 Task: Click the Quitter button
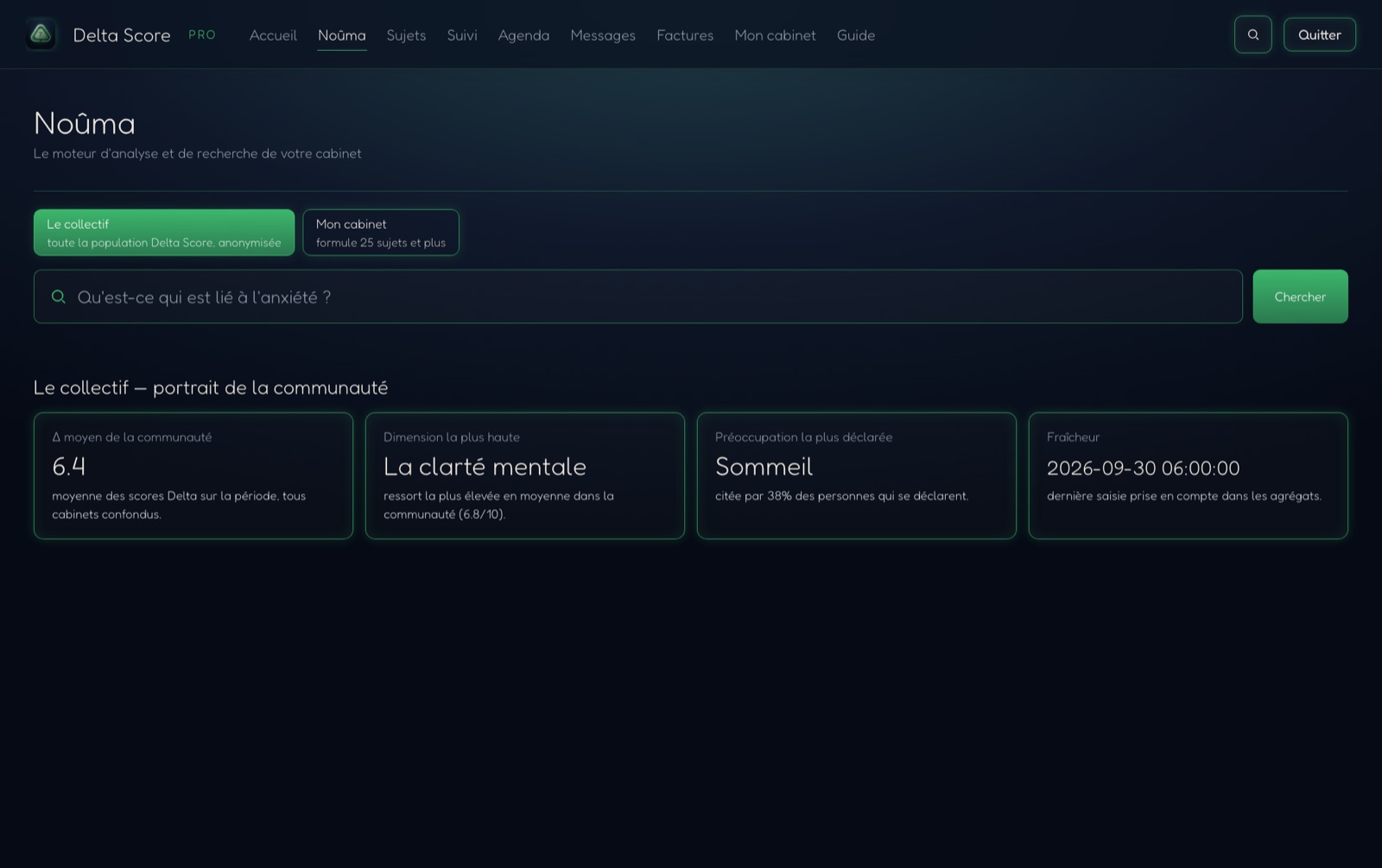[1319, 35]
